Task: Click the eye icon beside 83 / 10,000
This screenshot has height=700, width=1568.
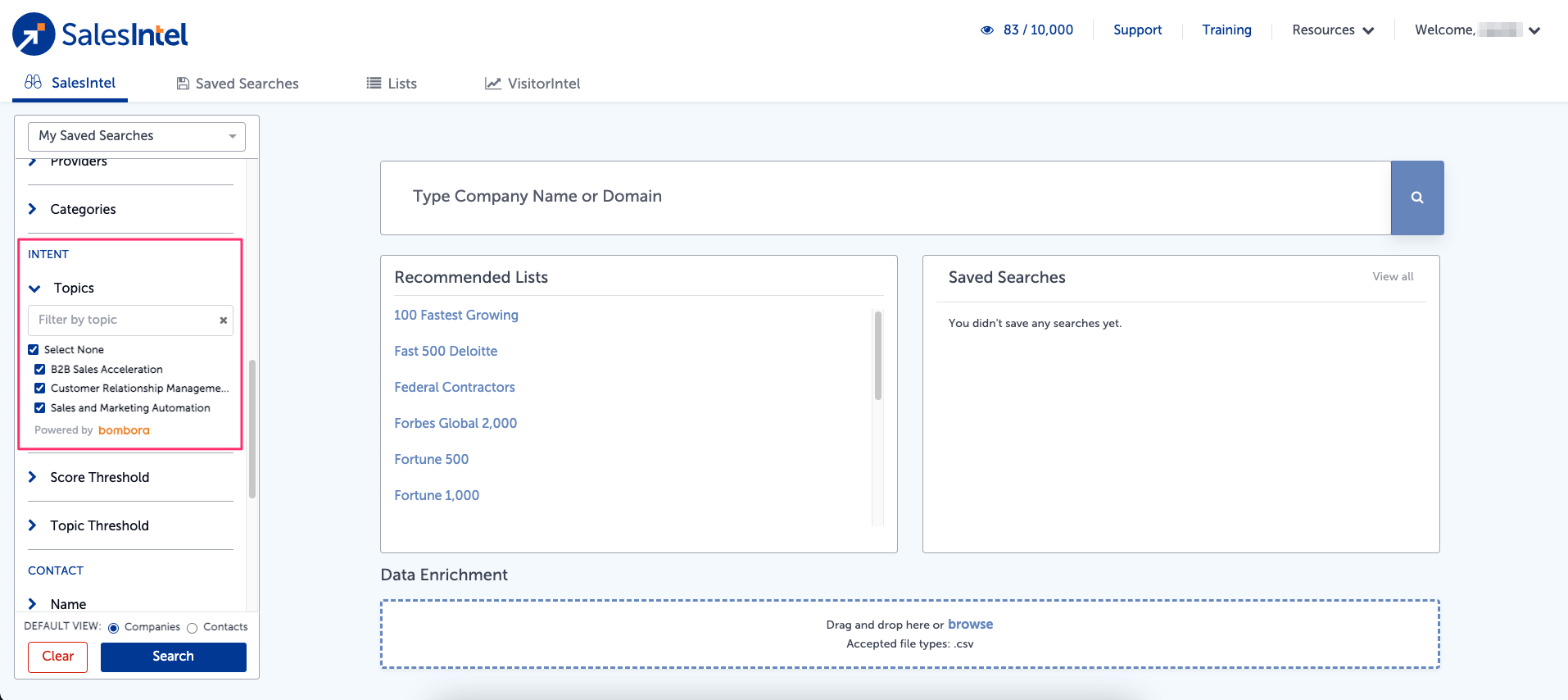Action: [987, 30]
